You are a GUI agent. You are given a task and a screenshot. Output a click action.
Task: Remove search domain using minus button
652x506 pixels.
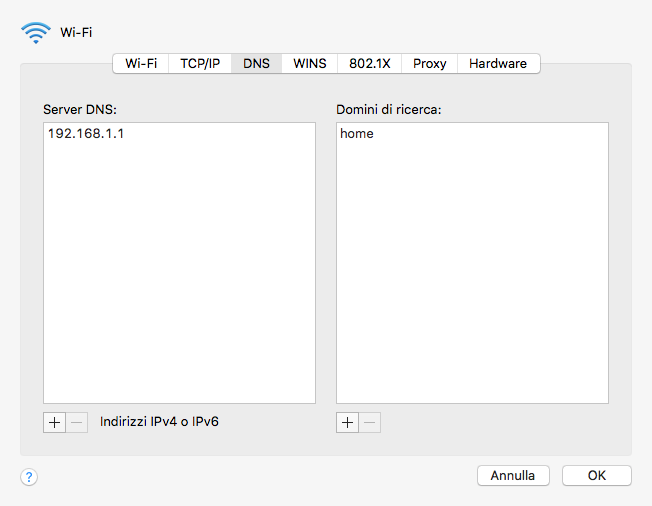click(x=370, y=422)
